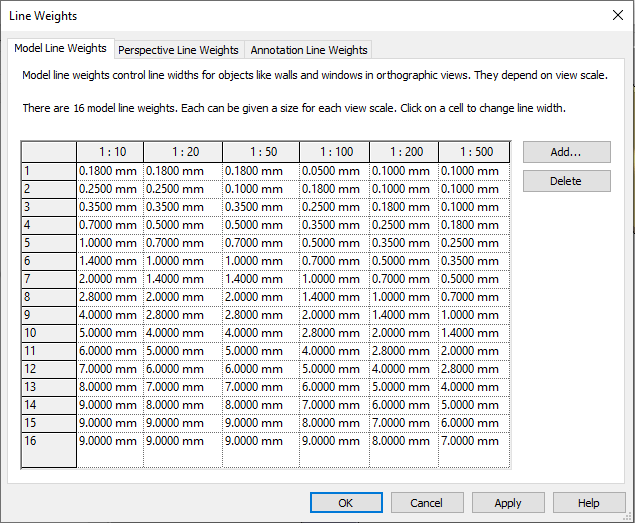Click row 16 cell under 1 : 500

474,441
